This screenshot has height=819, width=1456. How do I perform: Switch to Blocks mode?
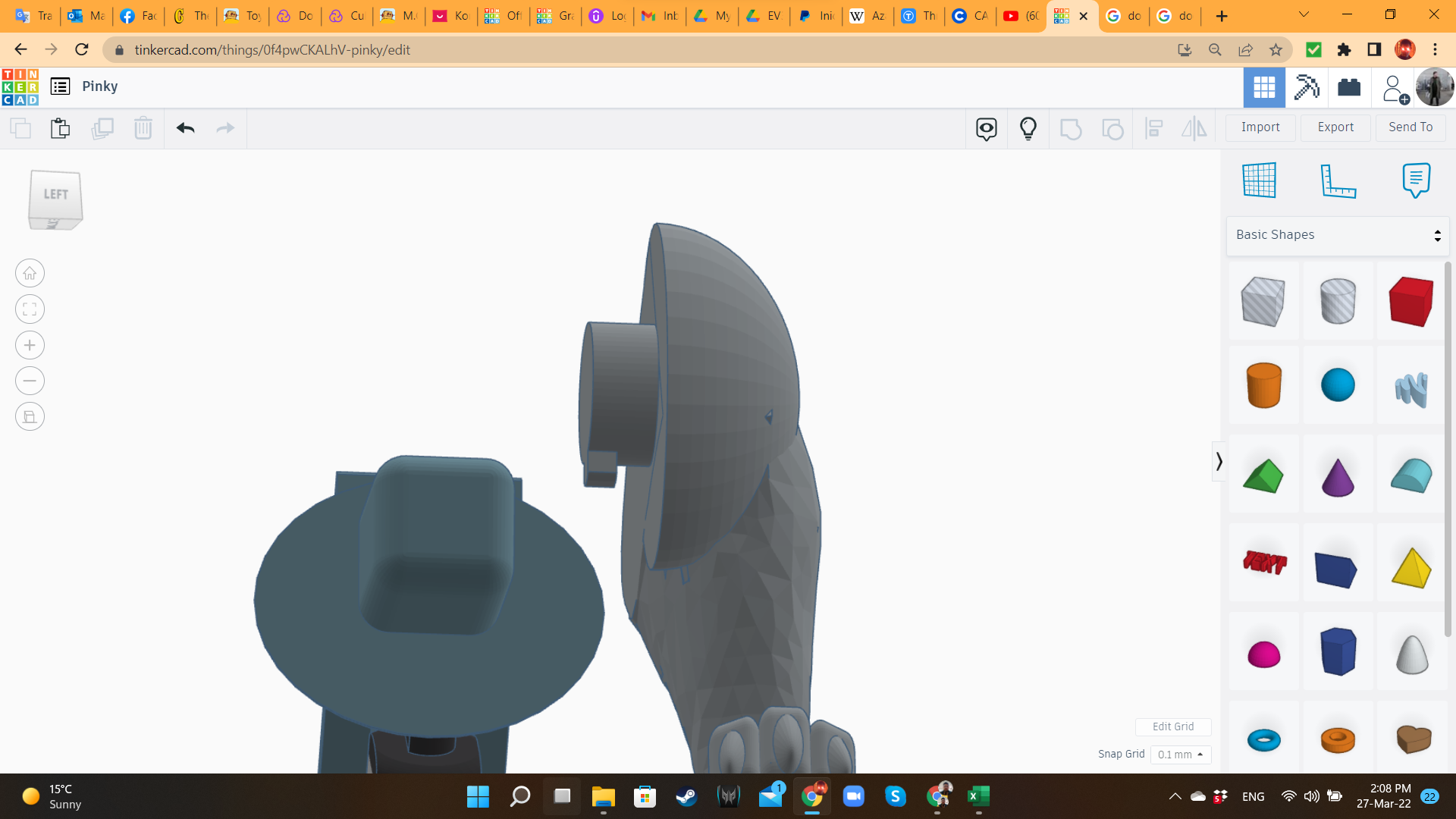click(1307, 87)
